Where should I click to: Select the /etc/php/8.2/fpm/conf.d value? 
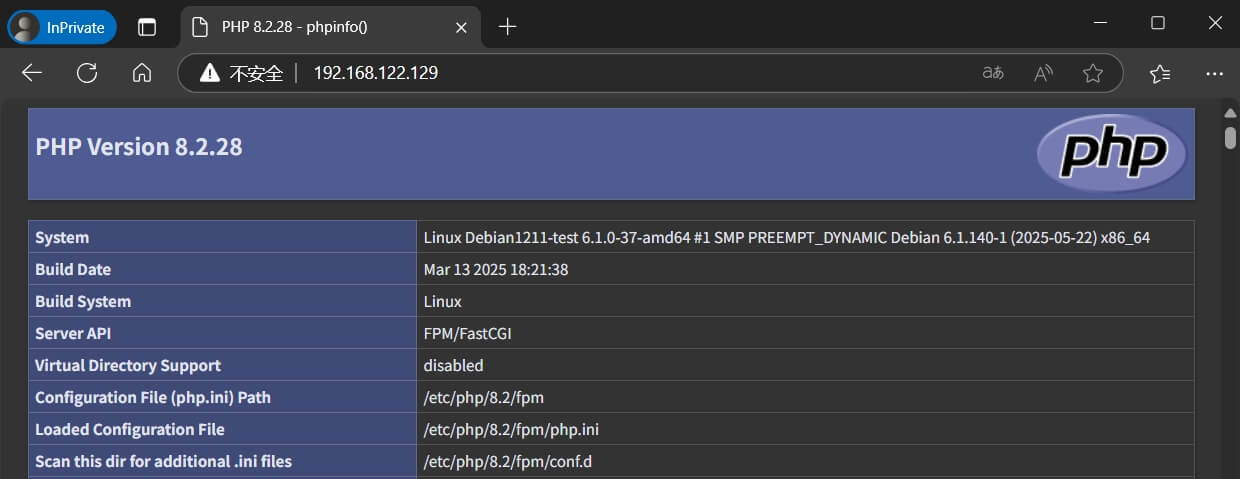point(507,461)
